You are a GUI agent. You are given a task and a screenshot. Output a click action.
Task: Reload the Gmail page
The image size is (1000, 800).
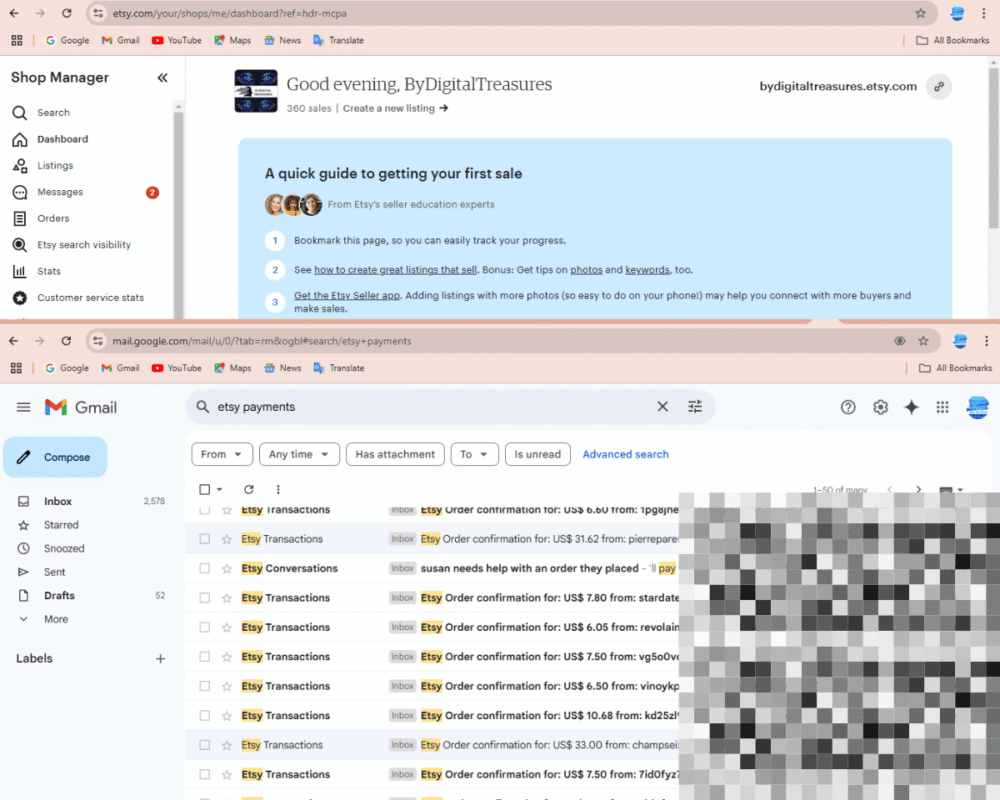(x=66, y=341)
